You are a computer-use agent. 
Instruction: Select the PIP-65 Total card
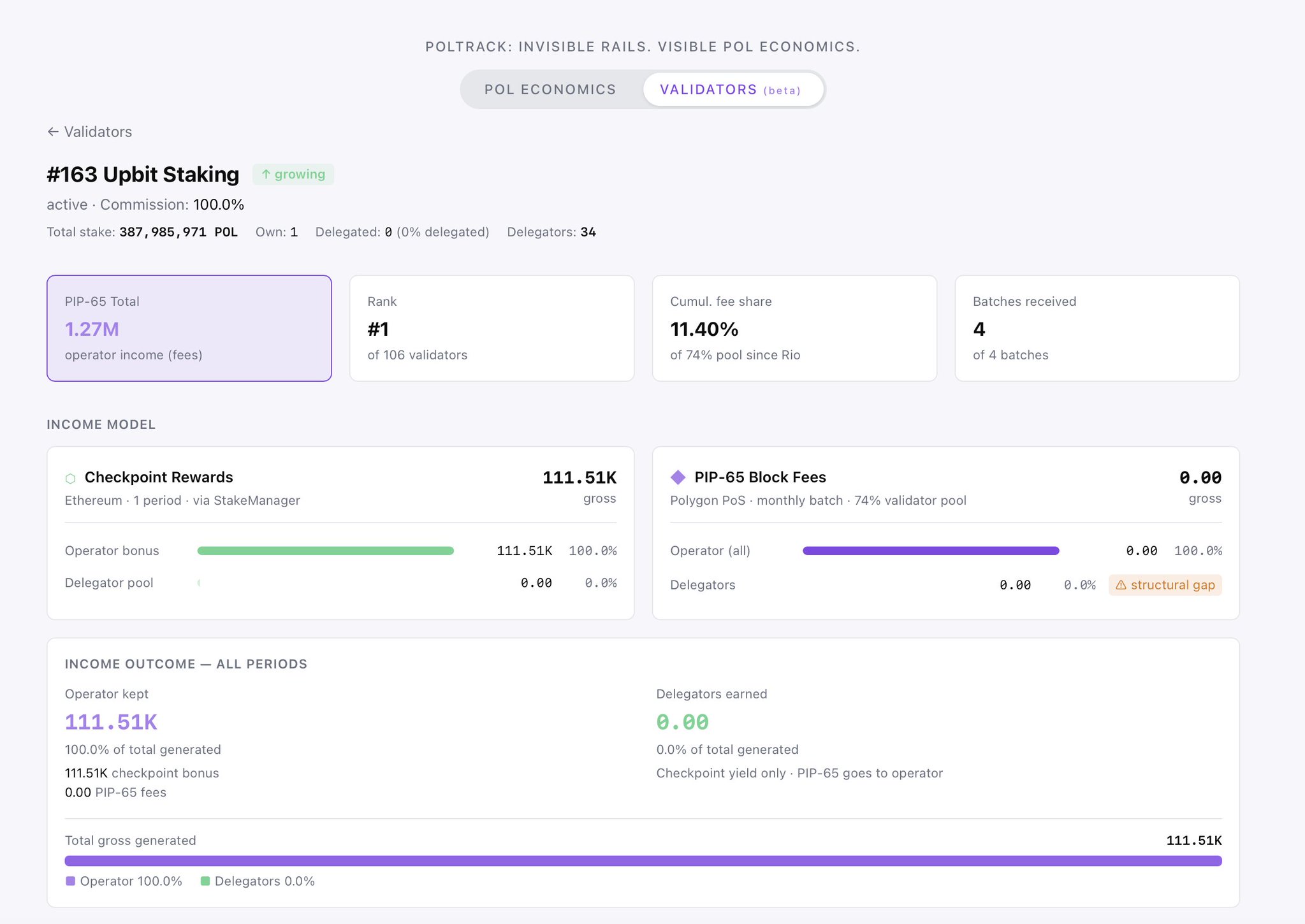(189, 328)
